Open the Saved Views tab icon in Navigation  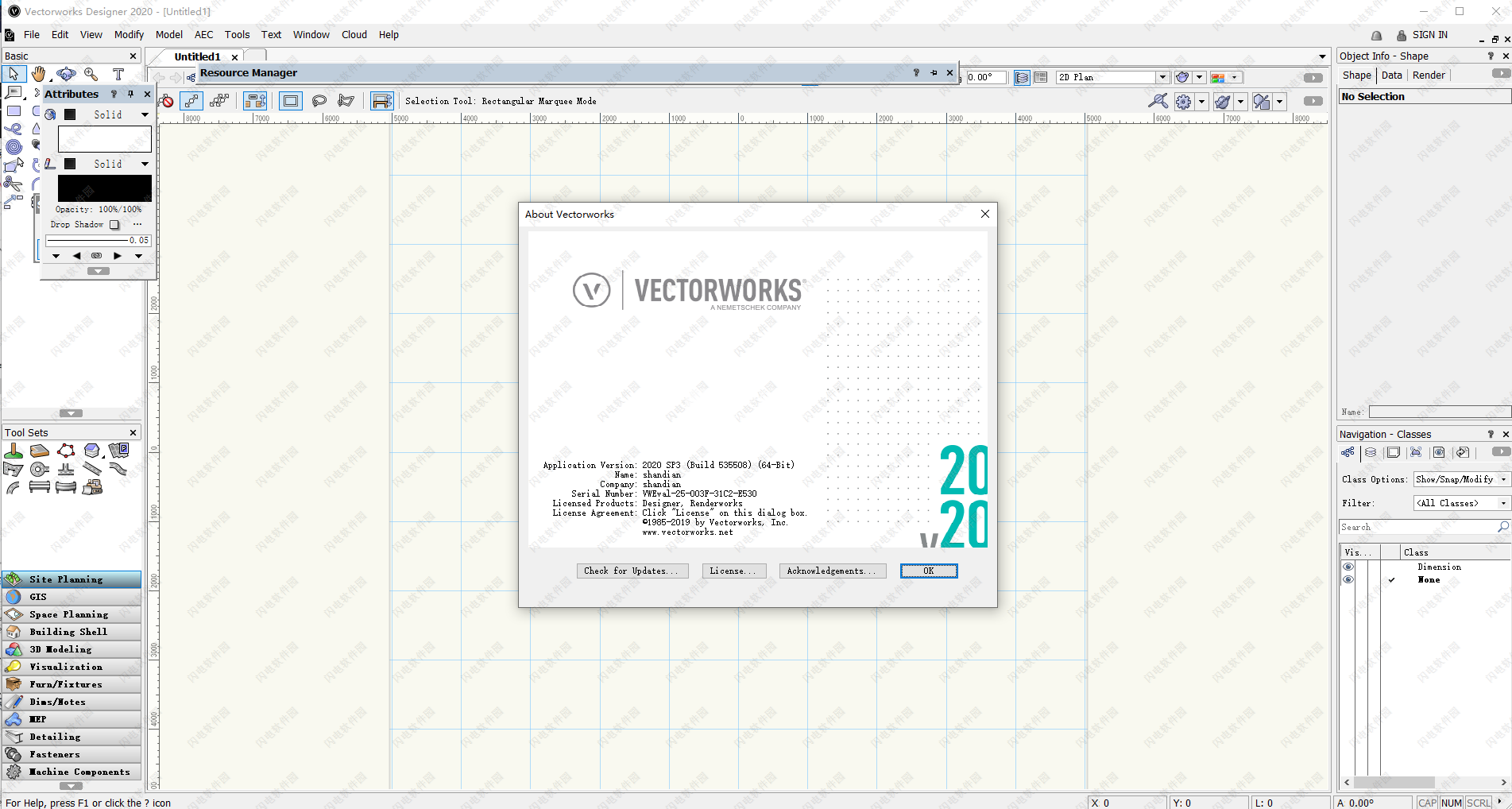(x=1439, y=452)
